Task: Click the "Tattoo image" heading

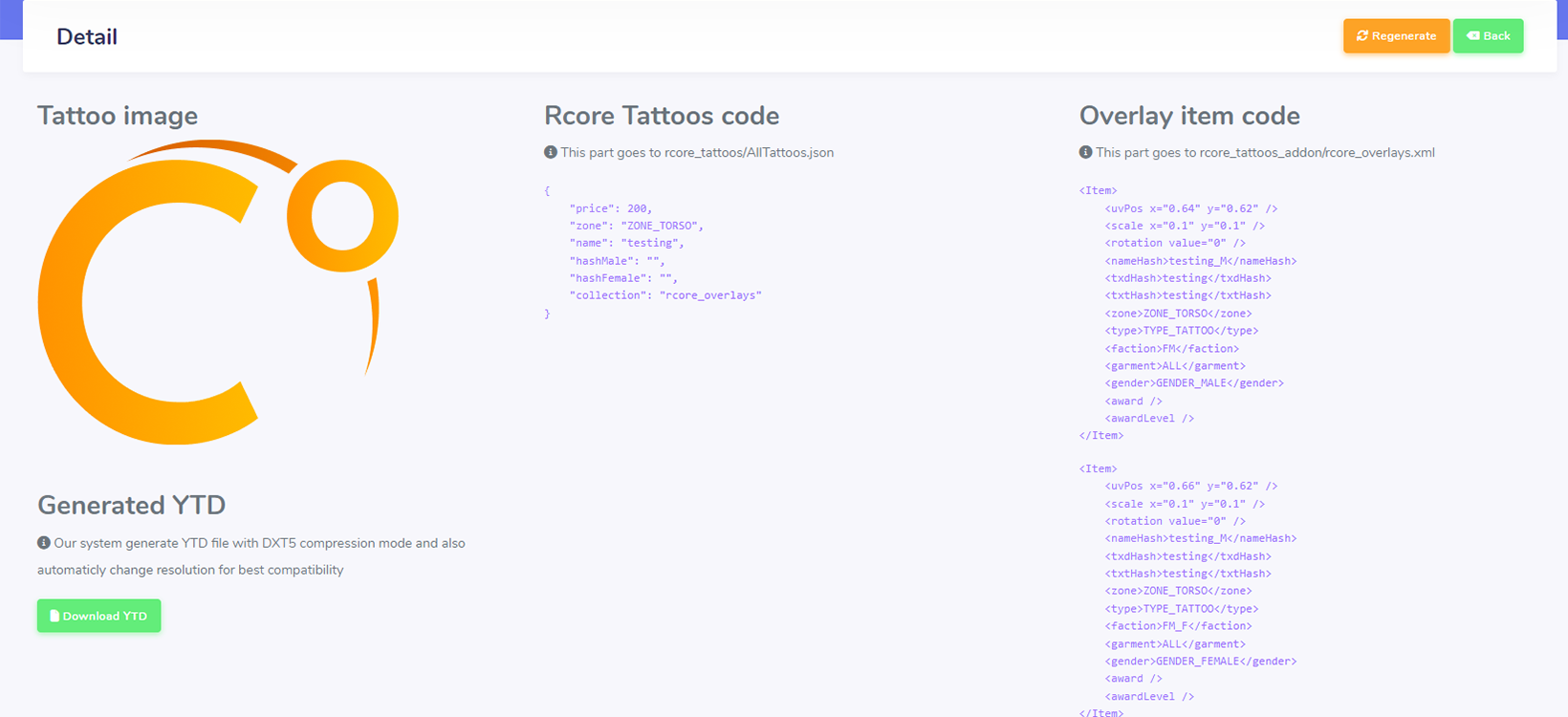Action: (x=118, y=116)
